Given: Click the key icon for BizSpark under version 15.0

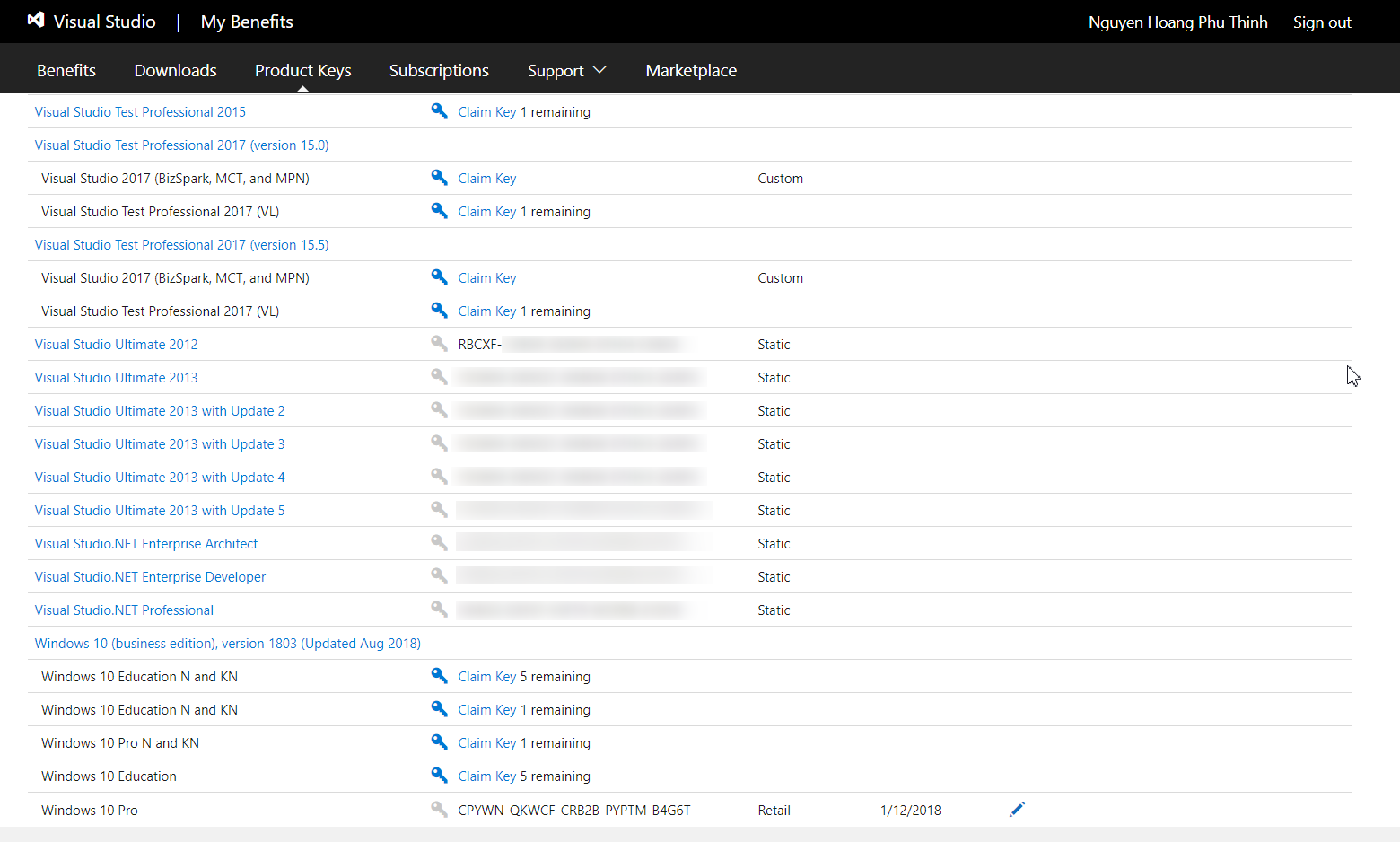Looking at the screenshot, I should [x=439, y=178].
